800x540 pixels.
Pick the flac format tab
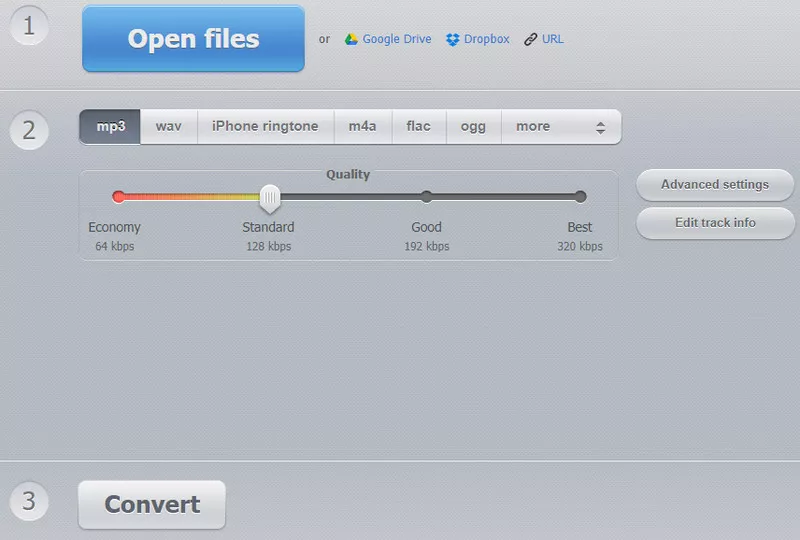(x=419, y=127)
